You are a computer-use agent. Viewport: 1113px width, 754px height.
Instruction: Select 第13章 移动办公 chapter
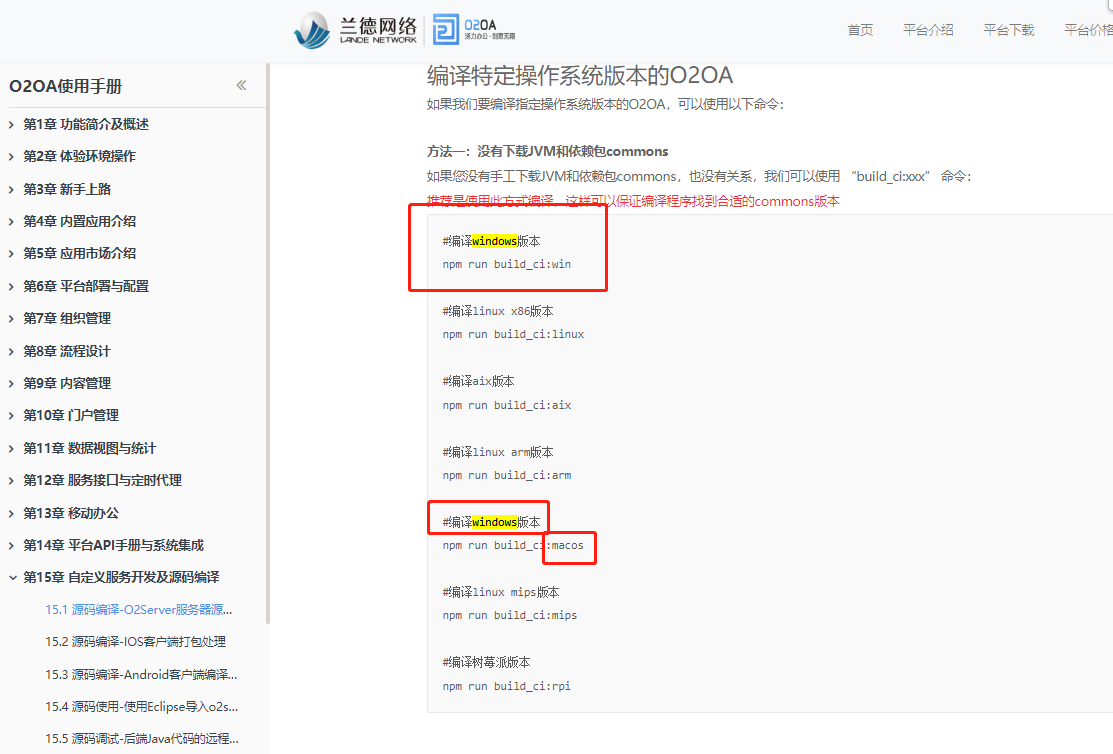[x=71, y=513]
